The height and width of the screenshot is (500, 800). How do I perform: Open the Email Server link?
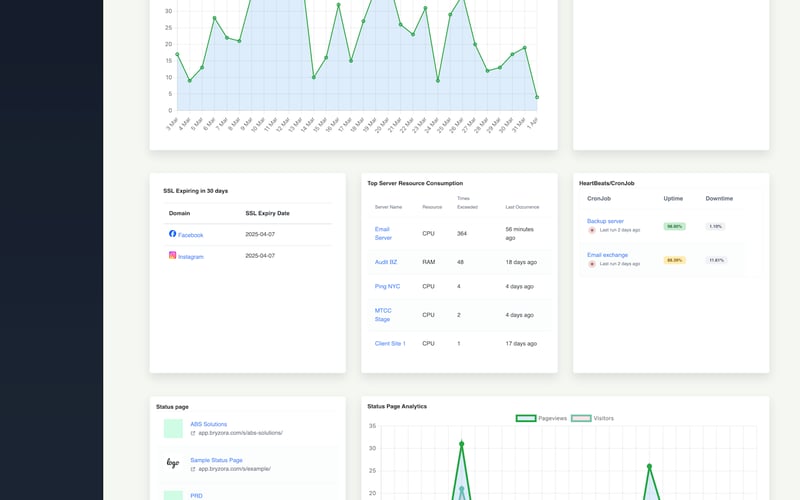pos(383,233)
